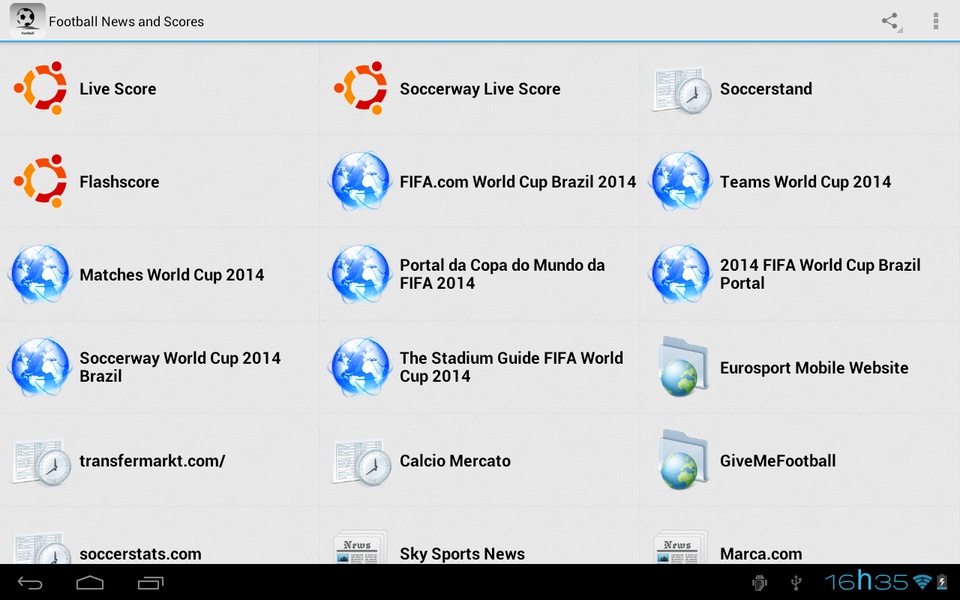Tap the Calcio Mercato clock icon

point(361,462)
